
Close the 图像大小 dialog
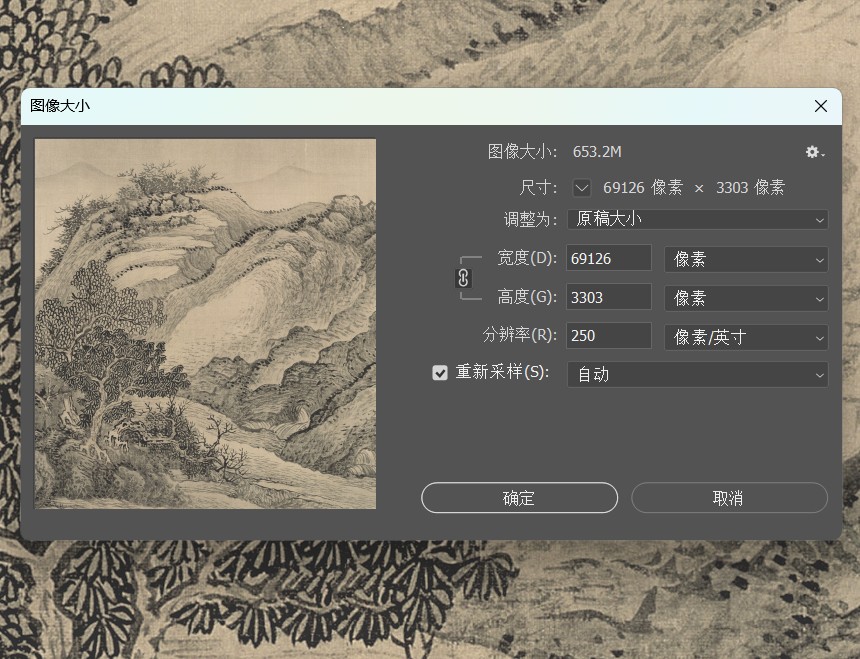821,106
